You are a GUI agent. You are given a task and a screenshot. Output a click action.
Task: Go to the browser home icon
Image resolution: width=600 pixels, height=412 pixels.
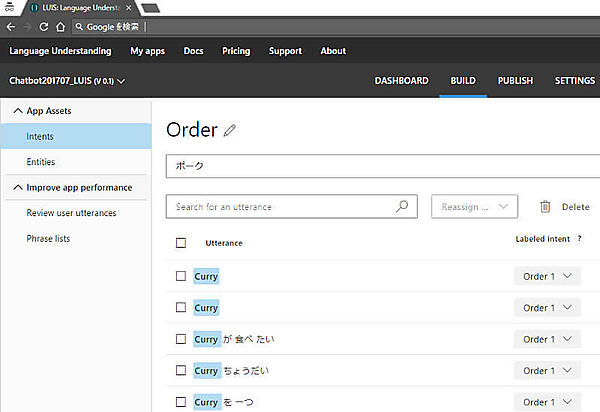[60, 26]
